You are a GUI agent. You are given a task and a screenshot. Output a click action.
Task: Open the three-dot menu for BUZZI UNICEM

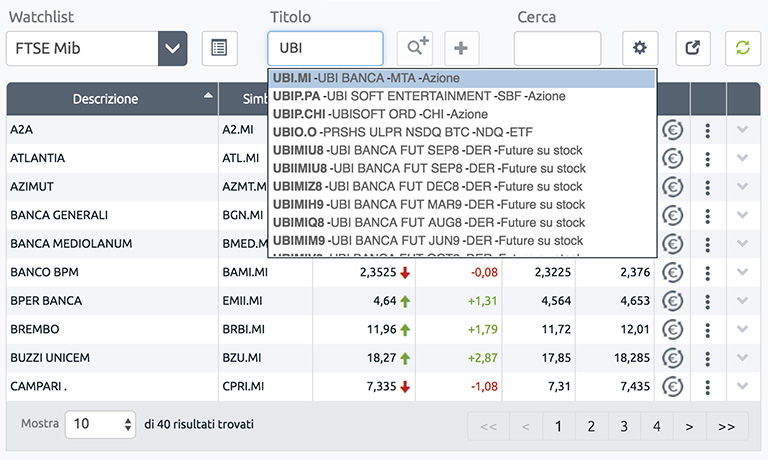point(707,358)
